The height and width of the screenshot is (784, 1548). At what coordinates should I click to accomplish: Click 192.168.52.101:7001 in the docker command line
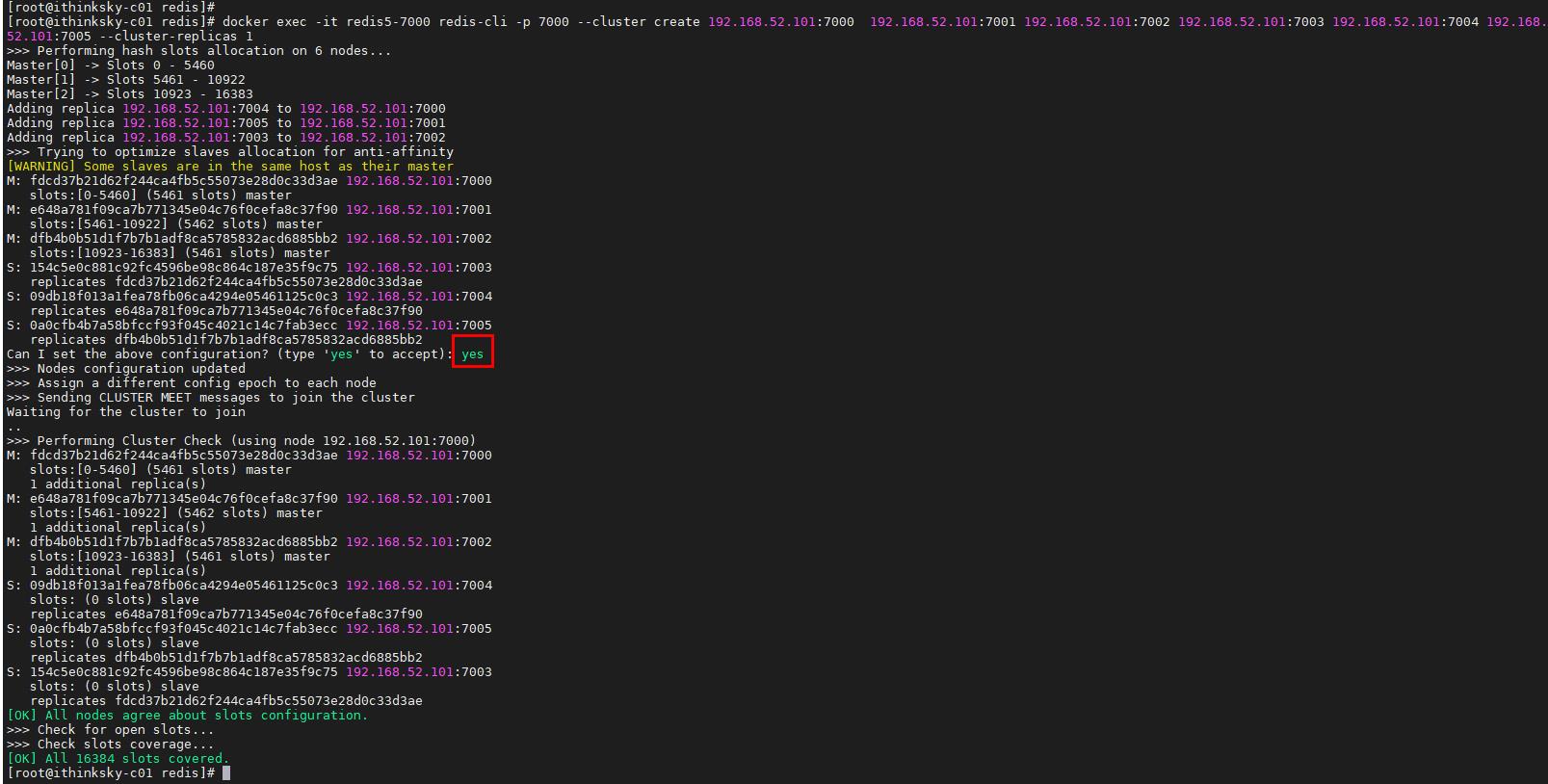click(x=942, y=21)
